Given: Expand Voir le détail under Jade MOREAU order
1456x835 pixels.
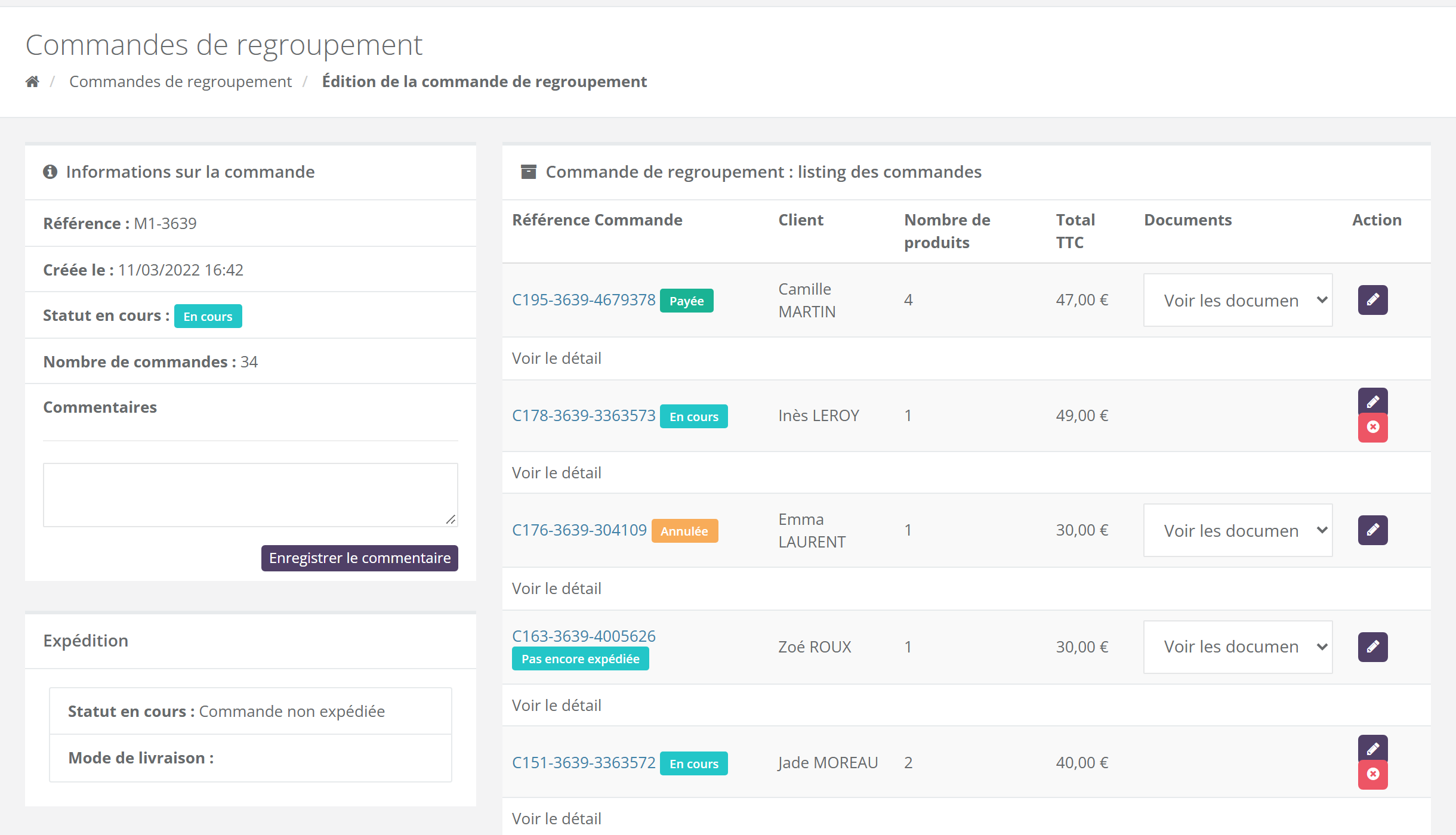Looking at the screenshot, I should point(557,819).
